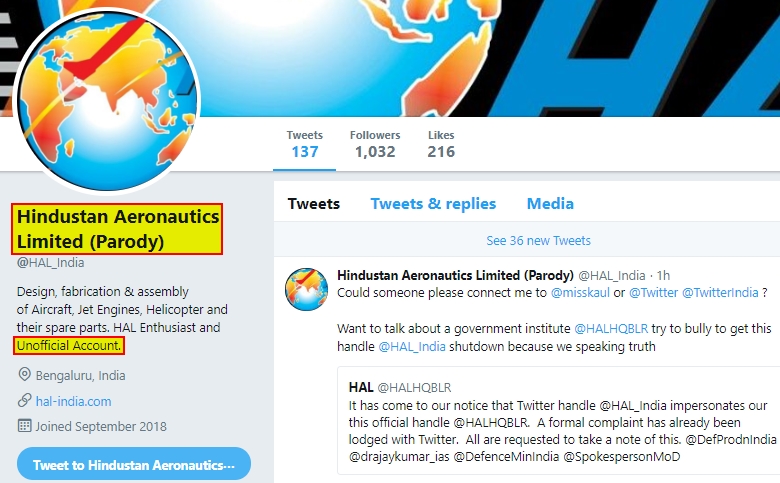
Task: Select the Tweets timeline tab
Action: tap(314, 203)
